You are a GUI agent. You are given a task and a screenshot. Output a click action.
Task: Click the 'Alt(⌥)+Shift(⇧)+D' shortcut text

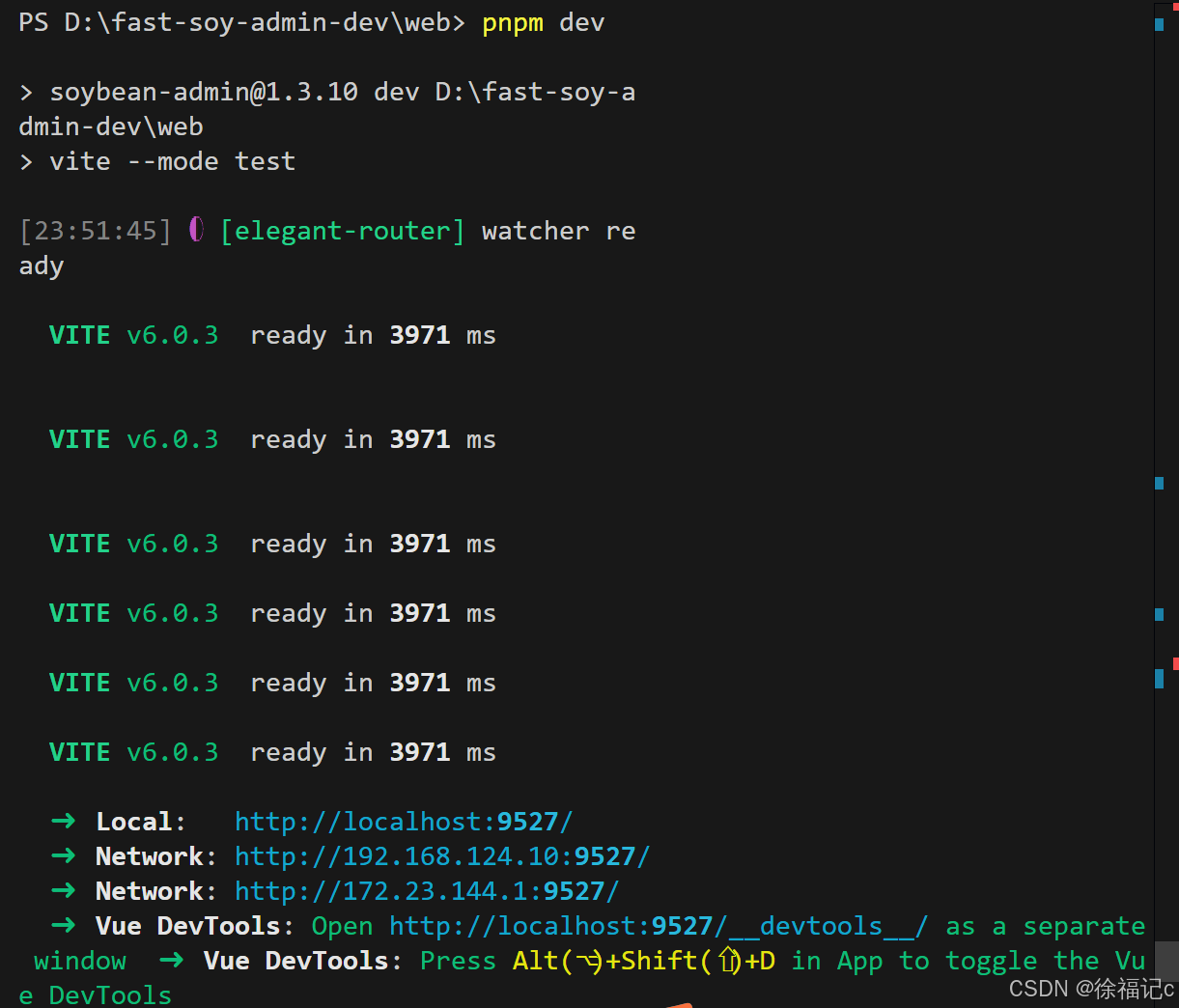pyautogui.click(x=644, y=961)
